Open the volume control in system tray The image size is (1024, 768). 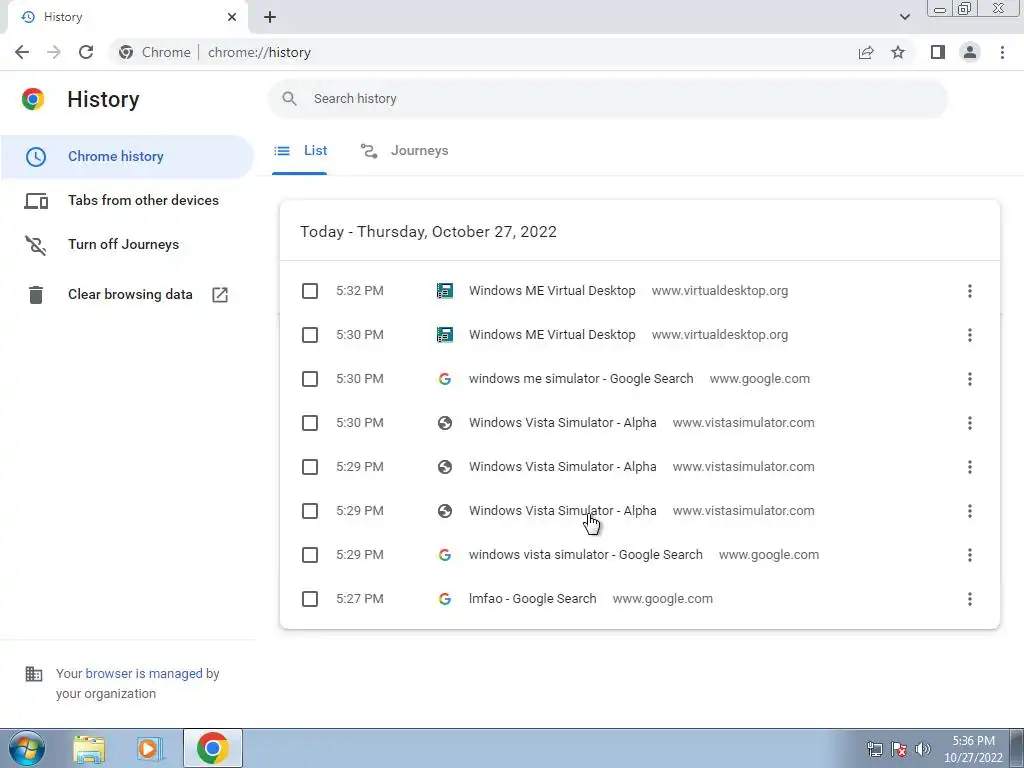point(923,748)
